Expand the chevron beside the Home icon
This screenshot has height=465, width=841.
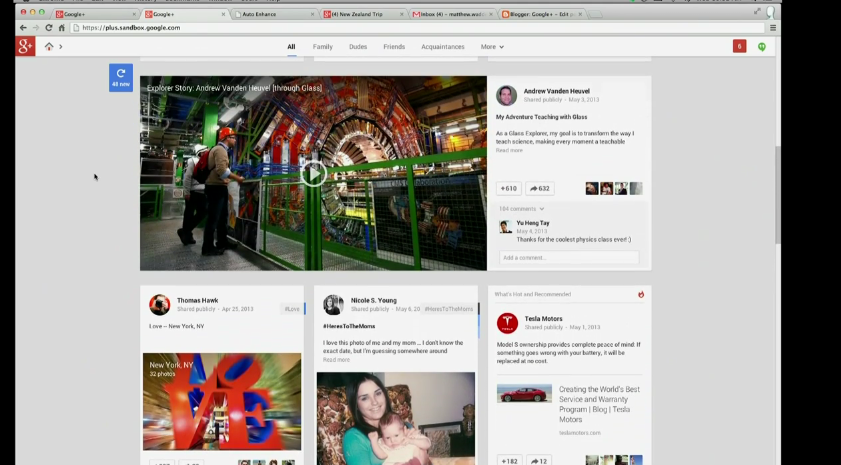coord(61,47)
